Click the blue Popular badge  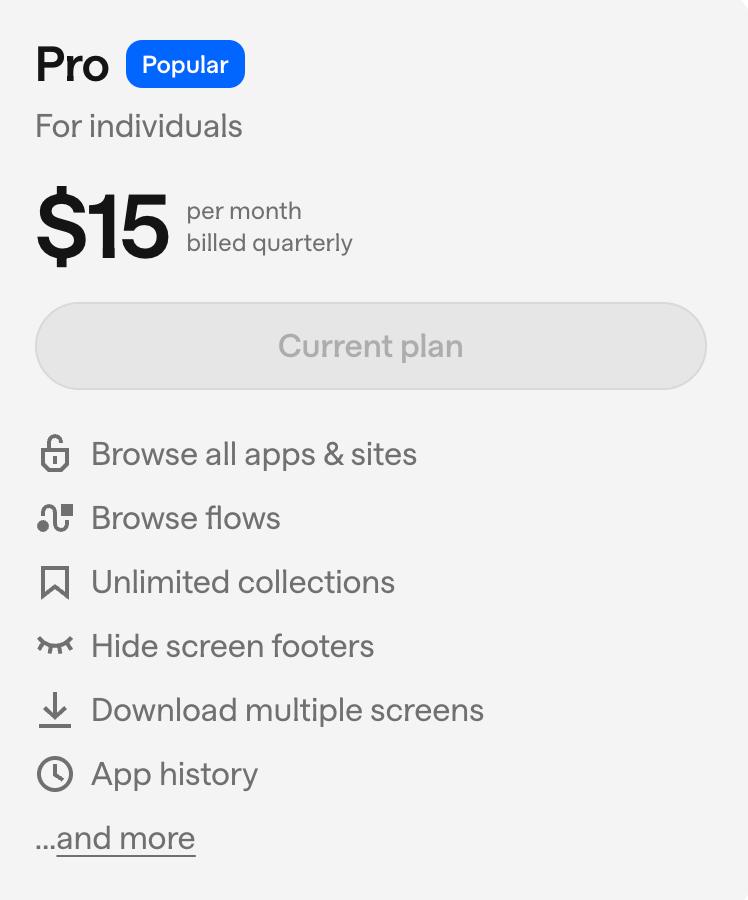(185, 64)
